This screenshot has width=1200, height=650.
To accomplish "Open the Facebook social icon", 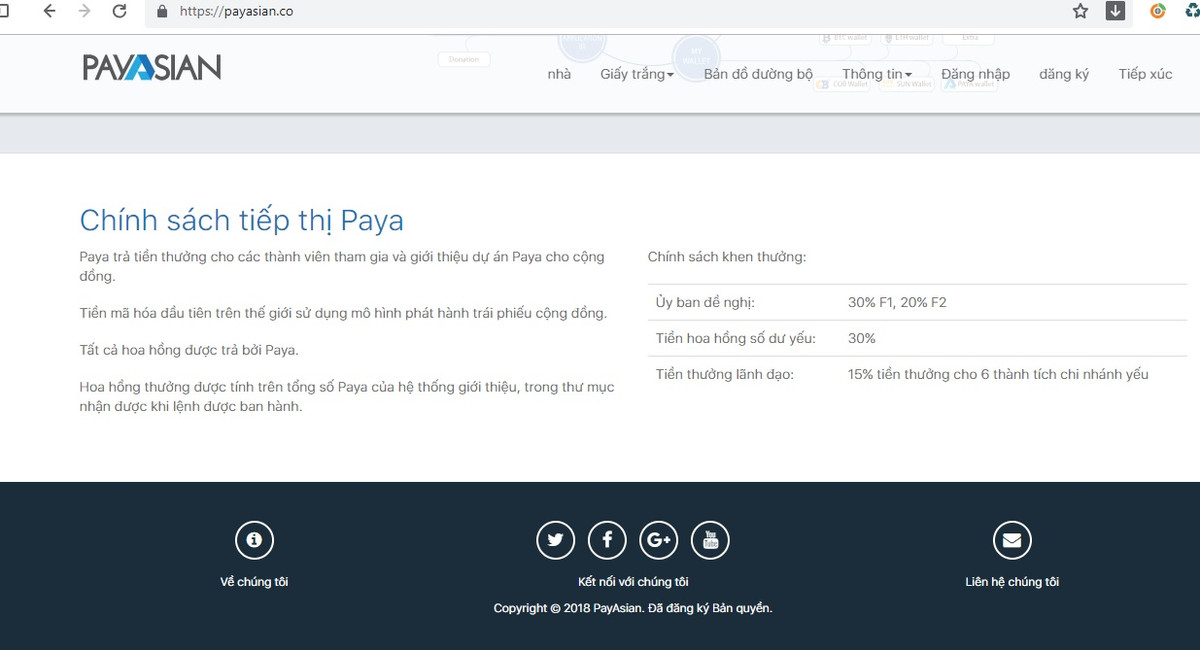I will click(x=607, y=540).
